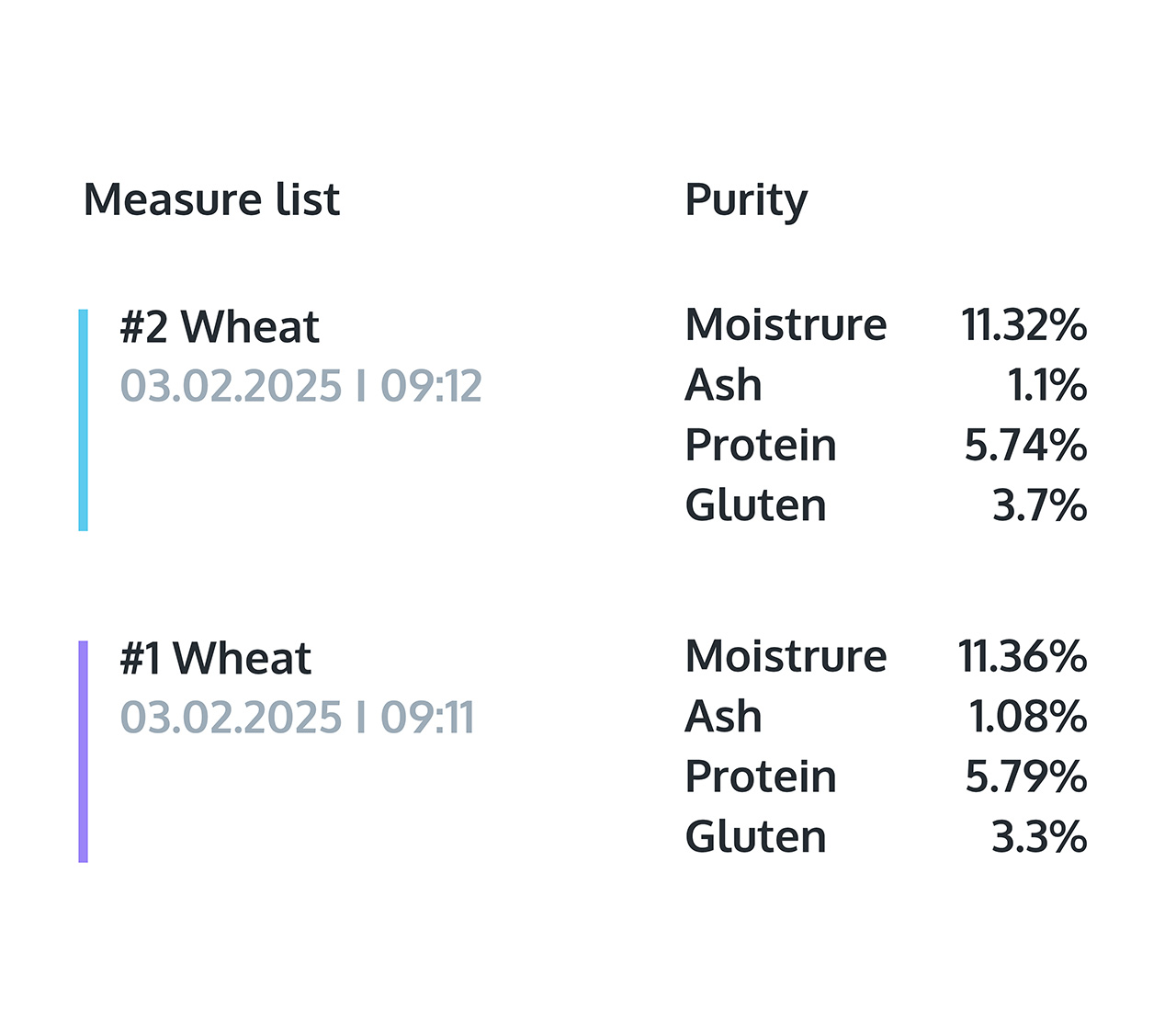Click the 03.02.2025 | 09:12 timestamp
The width and height of the screenshot is (1176, 1020).
pos(300,386)
